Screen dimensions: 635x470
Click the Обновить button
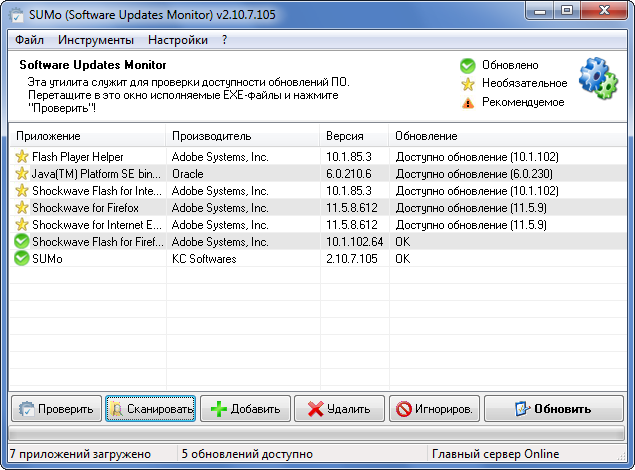[554, 409]
